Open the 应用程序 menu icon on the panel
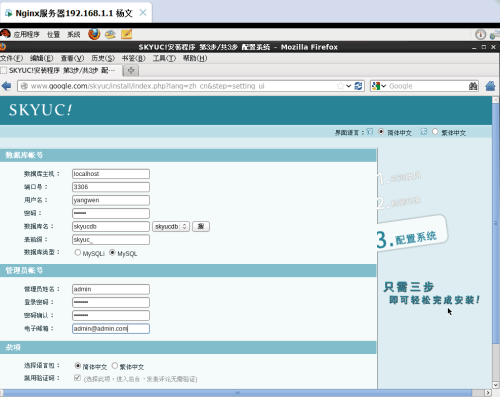Viewport: 500px width, 397px height. (x=5, y=34)
